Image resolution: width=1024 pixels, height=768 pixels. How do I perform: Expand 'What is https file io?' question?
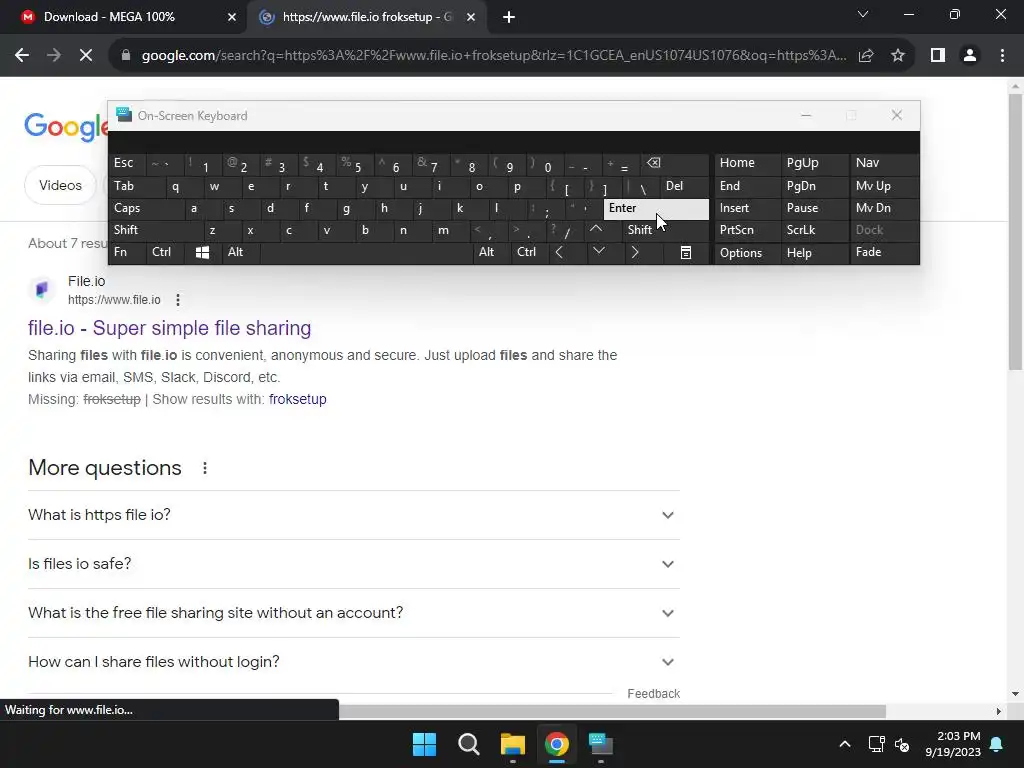pyautogui.click(x=353, y=515)
